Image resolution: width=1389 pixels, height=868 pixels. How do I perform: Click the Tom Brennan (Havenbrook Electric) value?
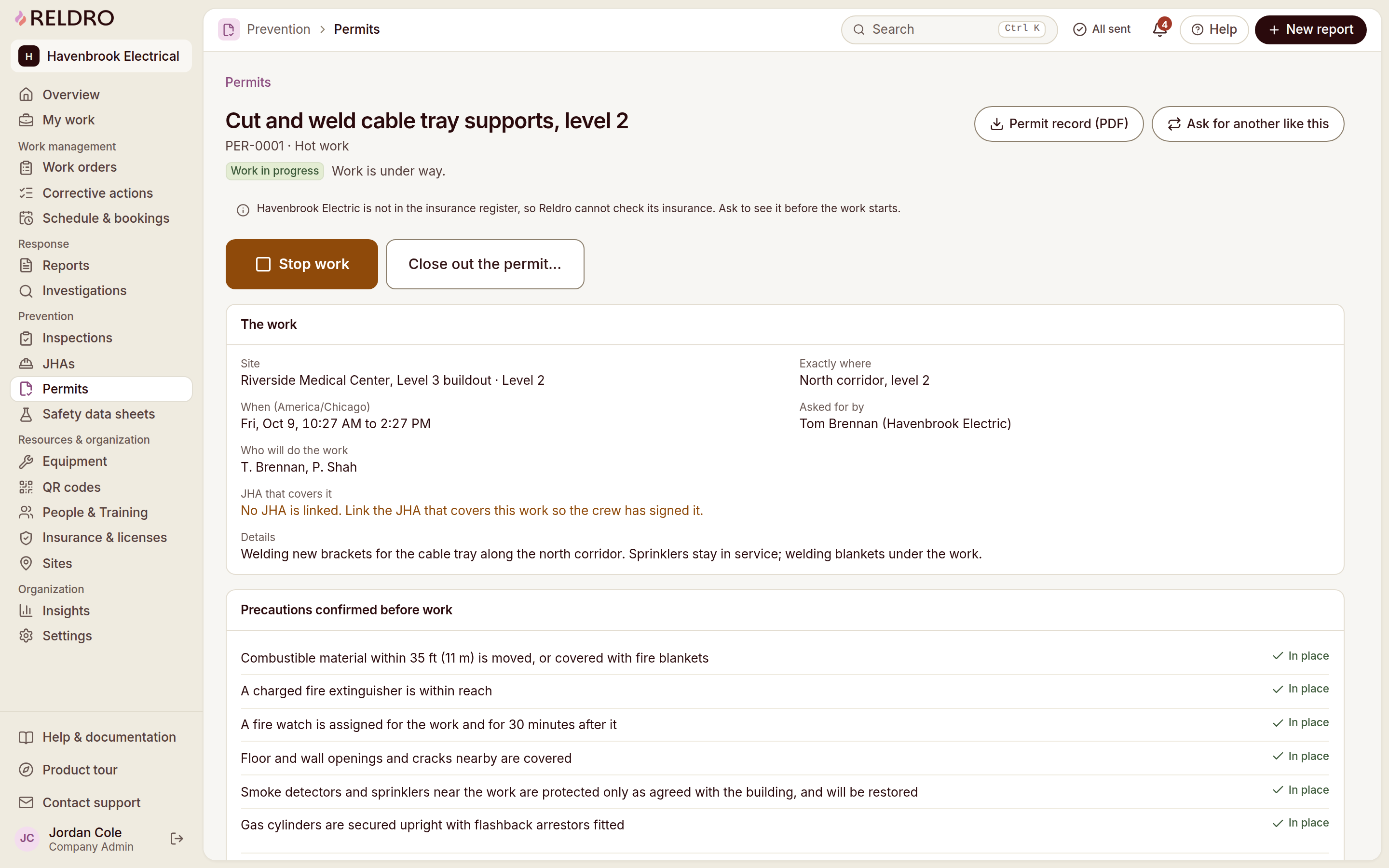click(905, 424)
